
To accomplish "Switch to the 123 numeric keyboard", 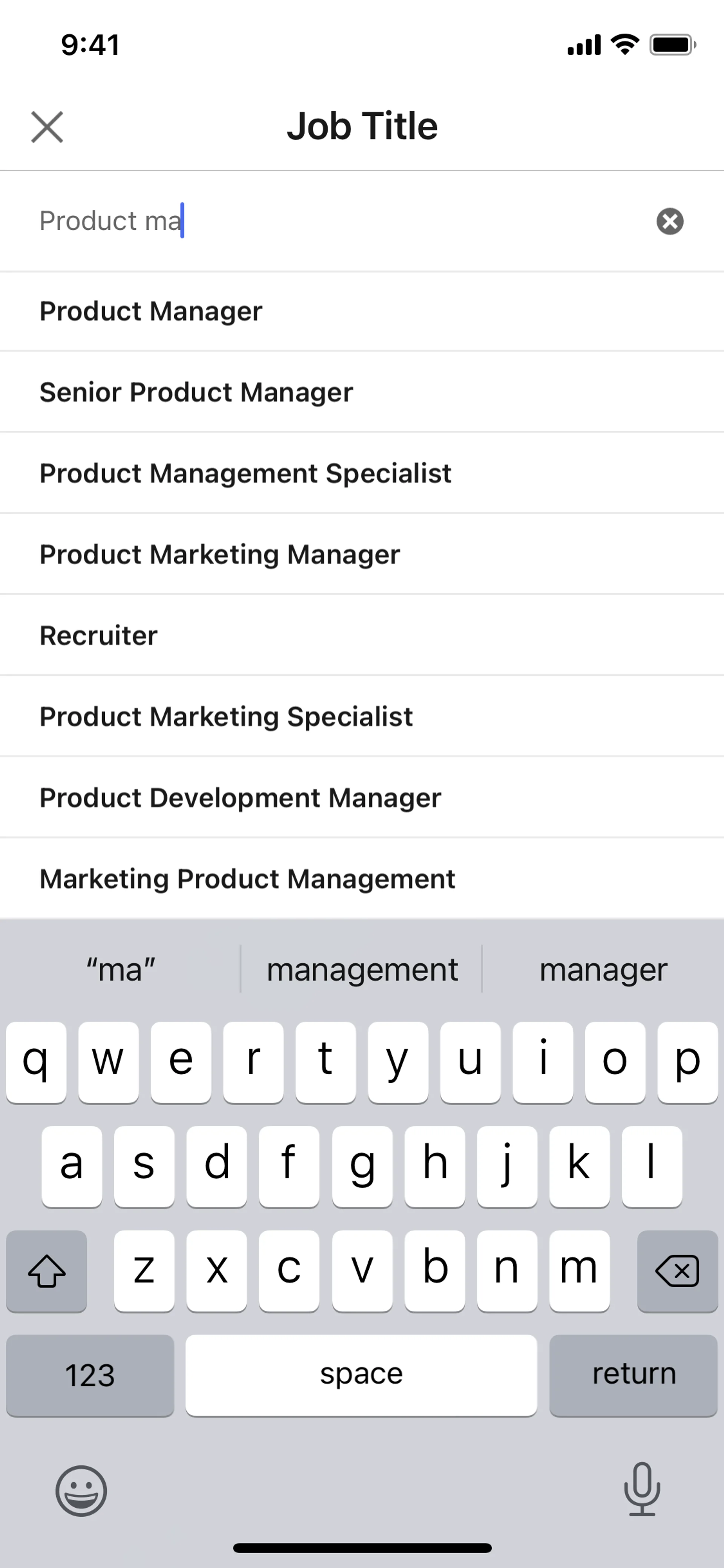I will tap(90, 1375).
